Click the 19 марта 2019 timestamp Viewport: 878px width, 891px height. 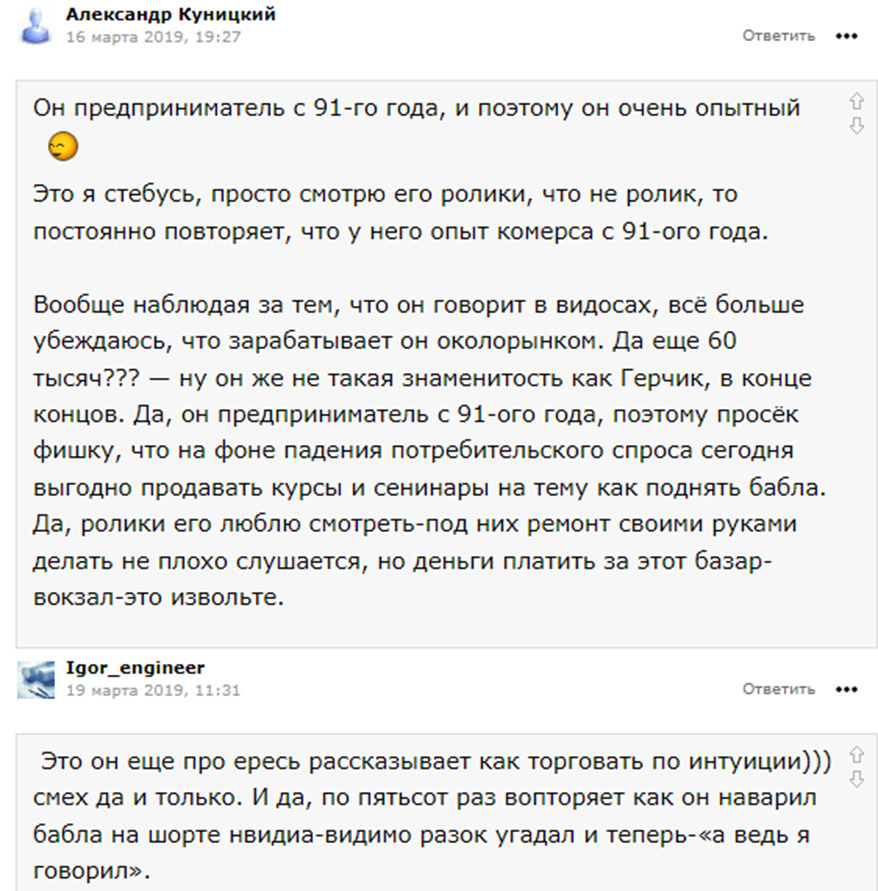[x=153, y=690]
